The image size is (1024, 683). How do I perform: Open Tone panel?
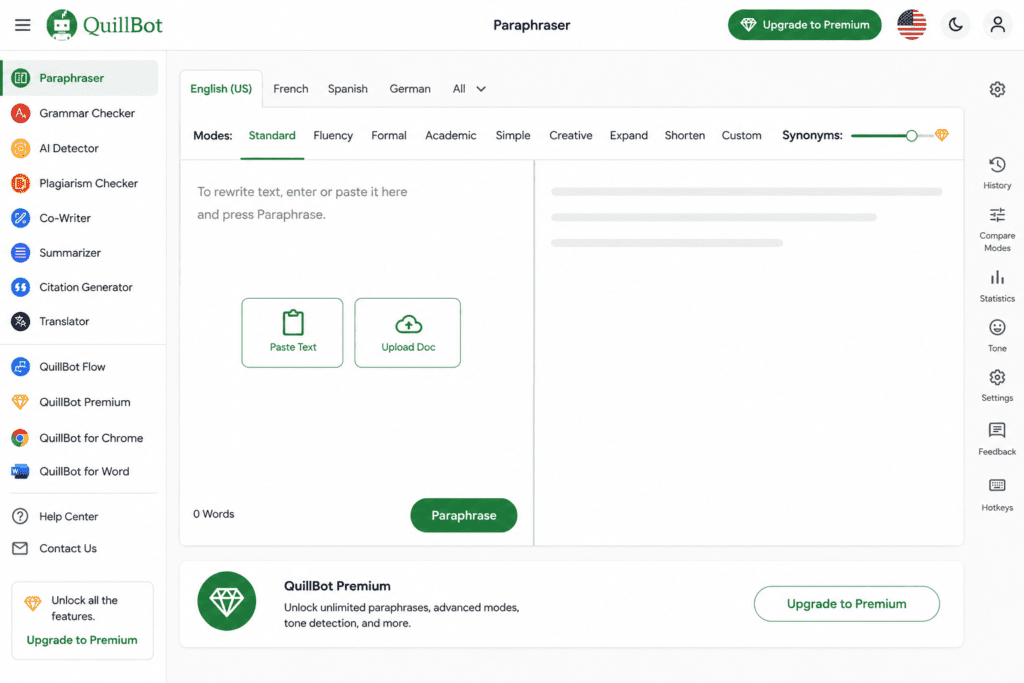(x=997, y=336)
